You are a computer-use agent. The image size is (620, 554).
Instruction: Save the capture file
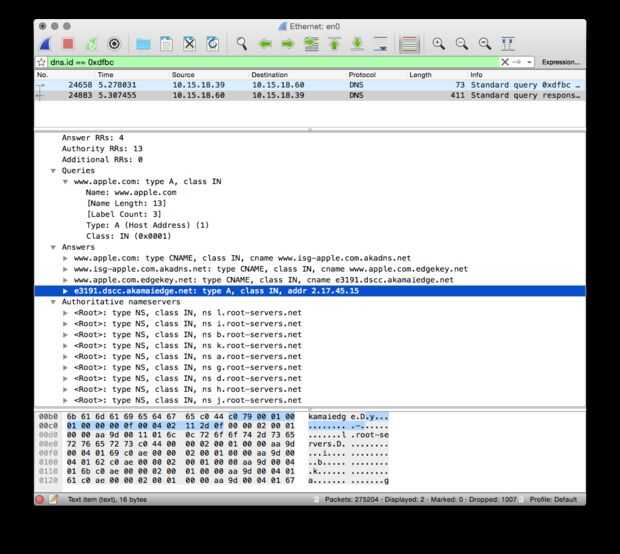pyautogui.click(x=166, y=43)
